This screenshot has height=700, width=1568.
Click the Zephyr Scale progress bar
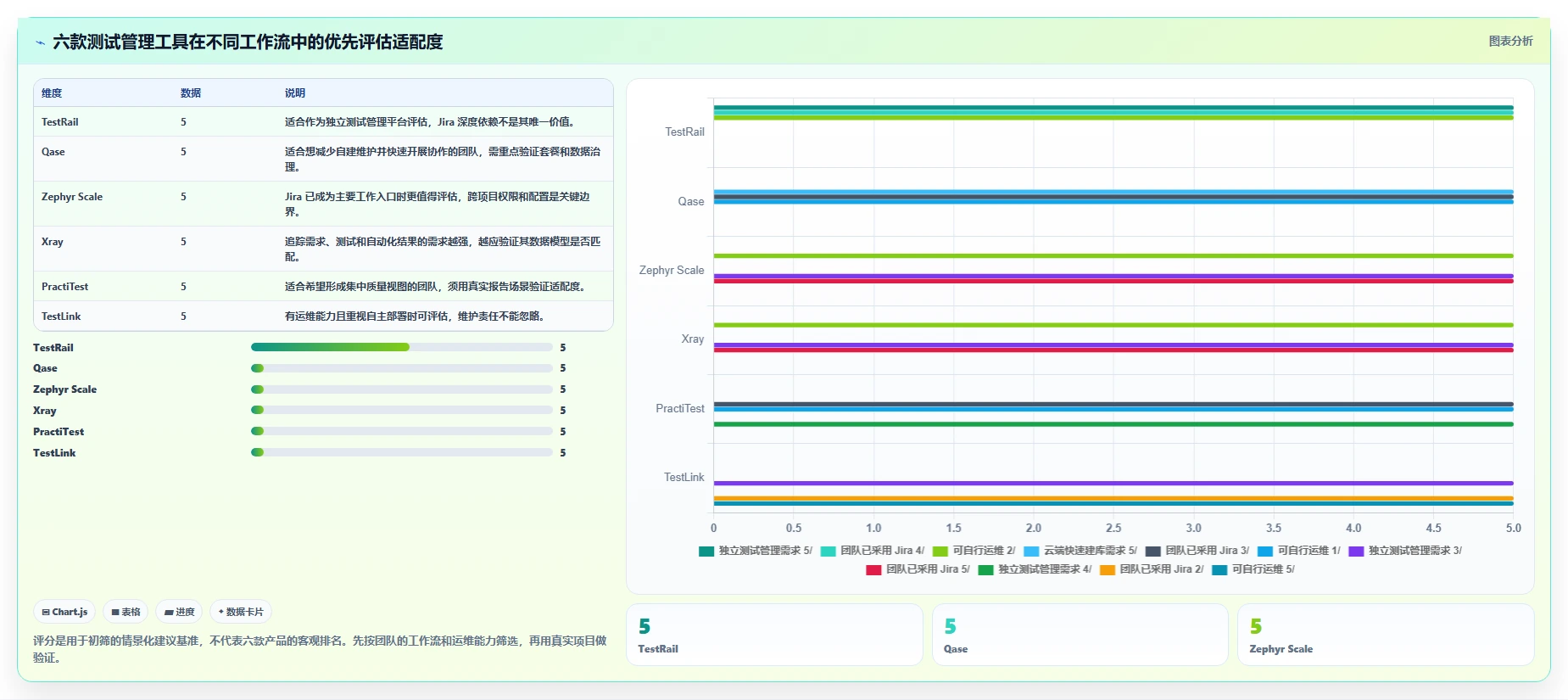[402, 389]
